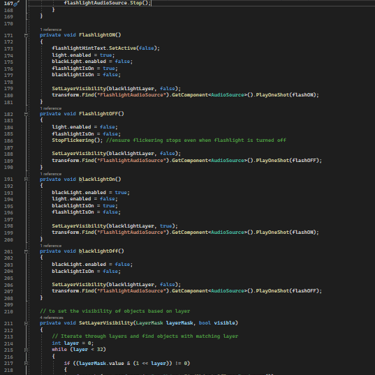Click 'blacklightIsOn = false;' on line 204
This screenshot has width=375, height=375.
86,271
